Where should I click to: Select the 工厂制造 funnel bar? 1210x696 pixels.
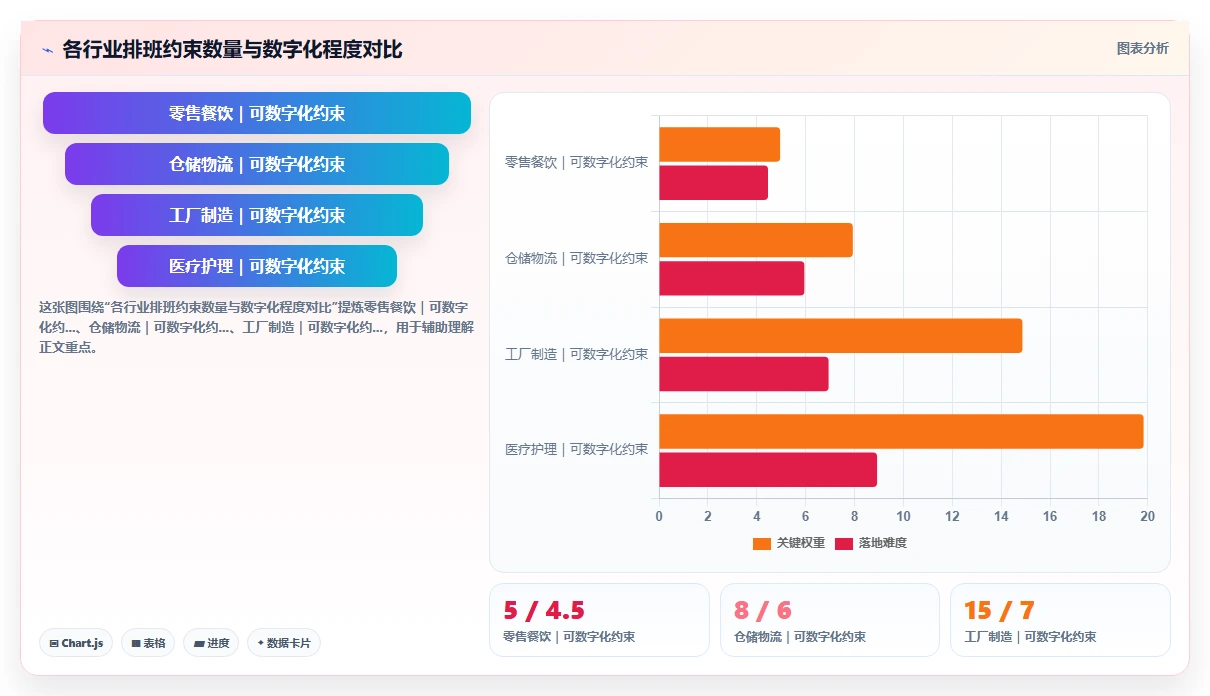(x=257, y=215)
